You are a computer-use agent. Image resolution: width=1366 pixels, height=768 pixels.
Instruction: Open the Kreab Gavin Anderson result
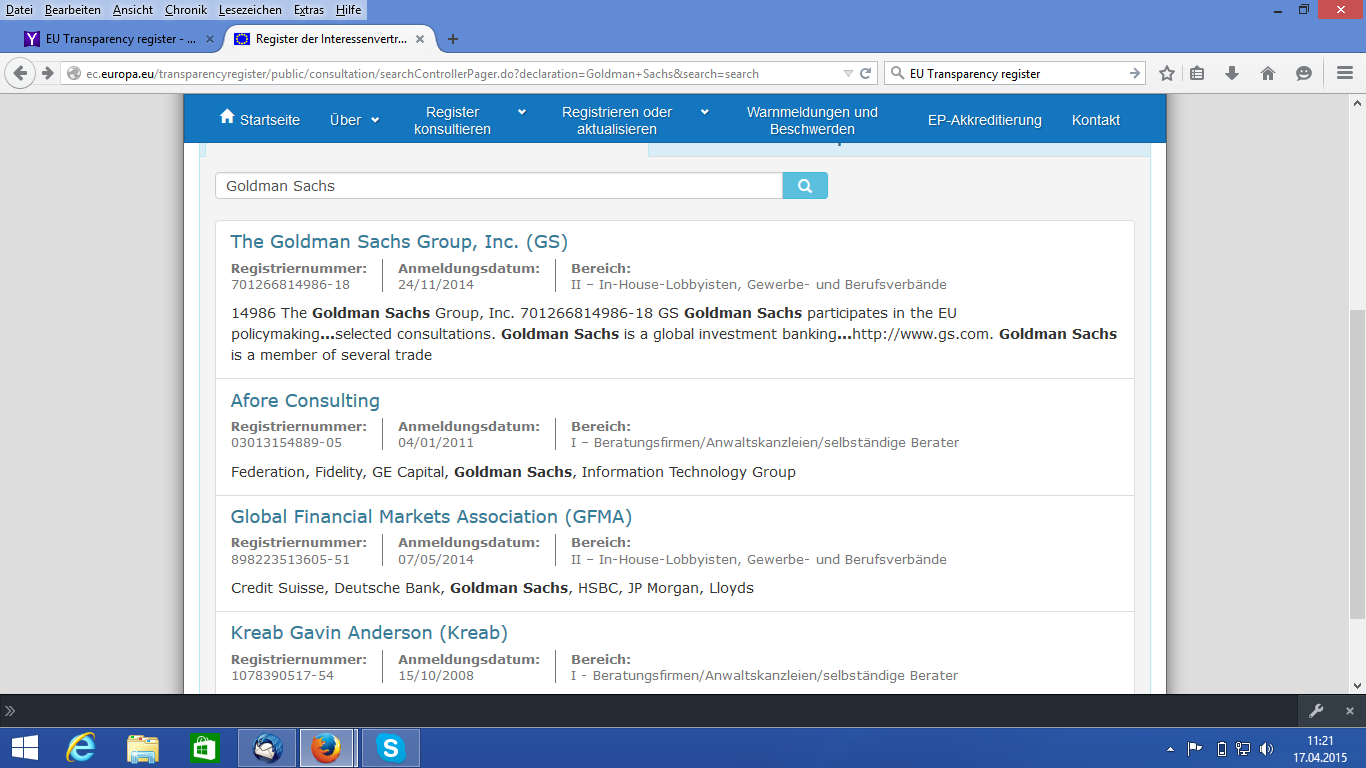coord(369,633)
